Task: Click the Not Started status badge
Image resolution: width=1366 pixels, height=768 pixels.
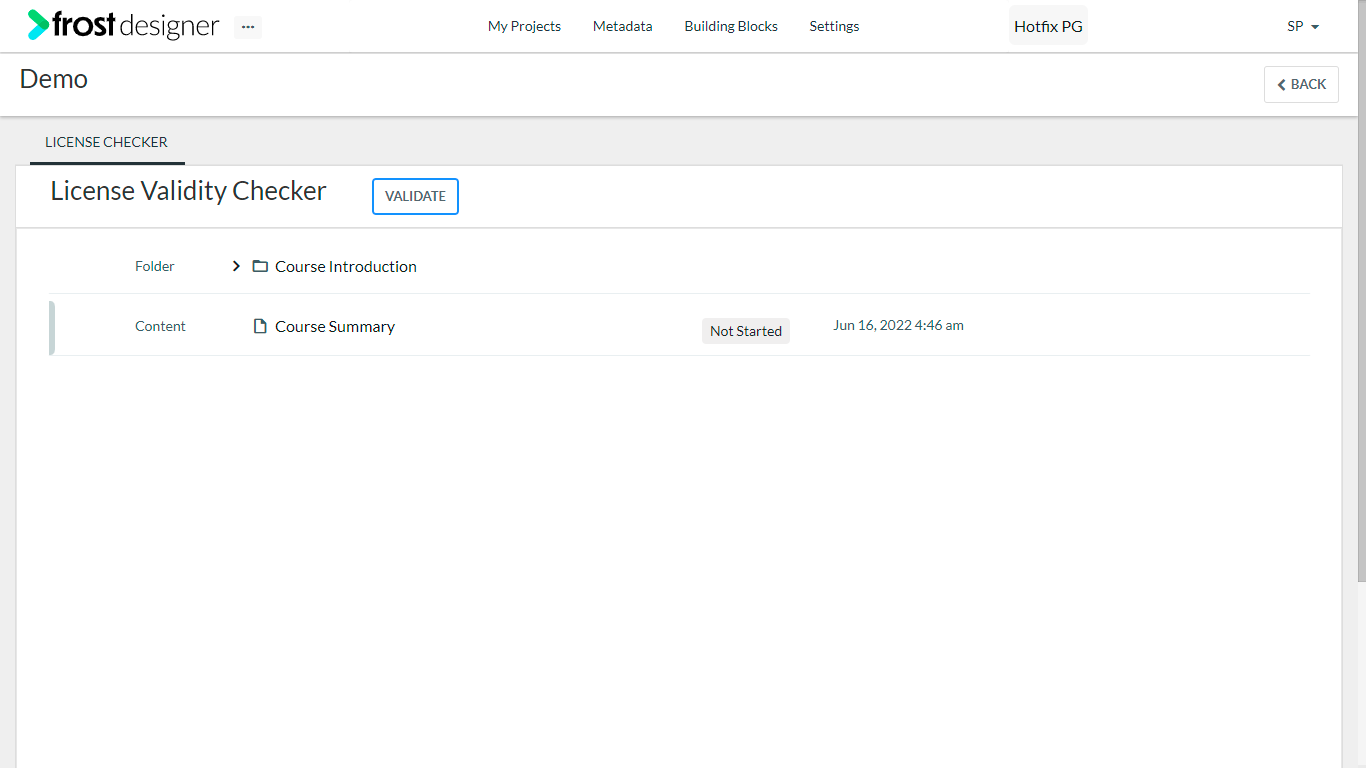Action: tap(746, 331)
